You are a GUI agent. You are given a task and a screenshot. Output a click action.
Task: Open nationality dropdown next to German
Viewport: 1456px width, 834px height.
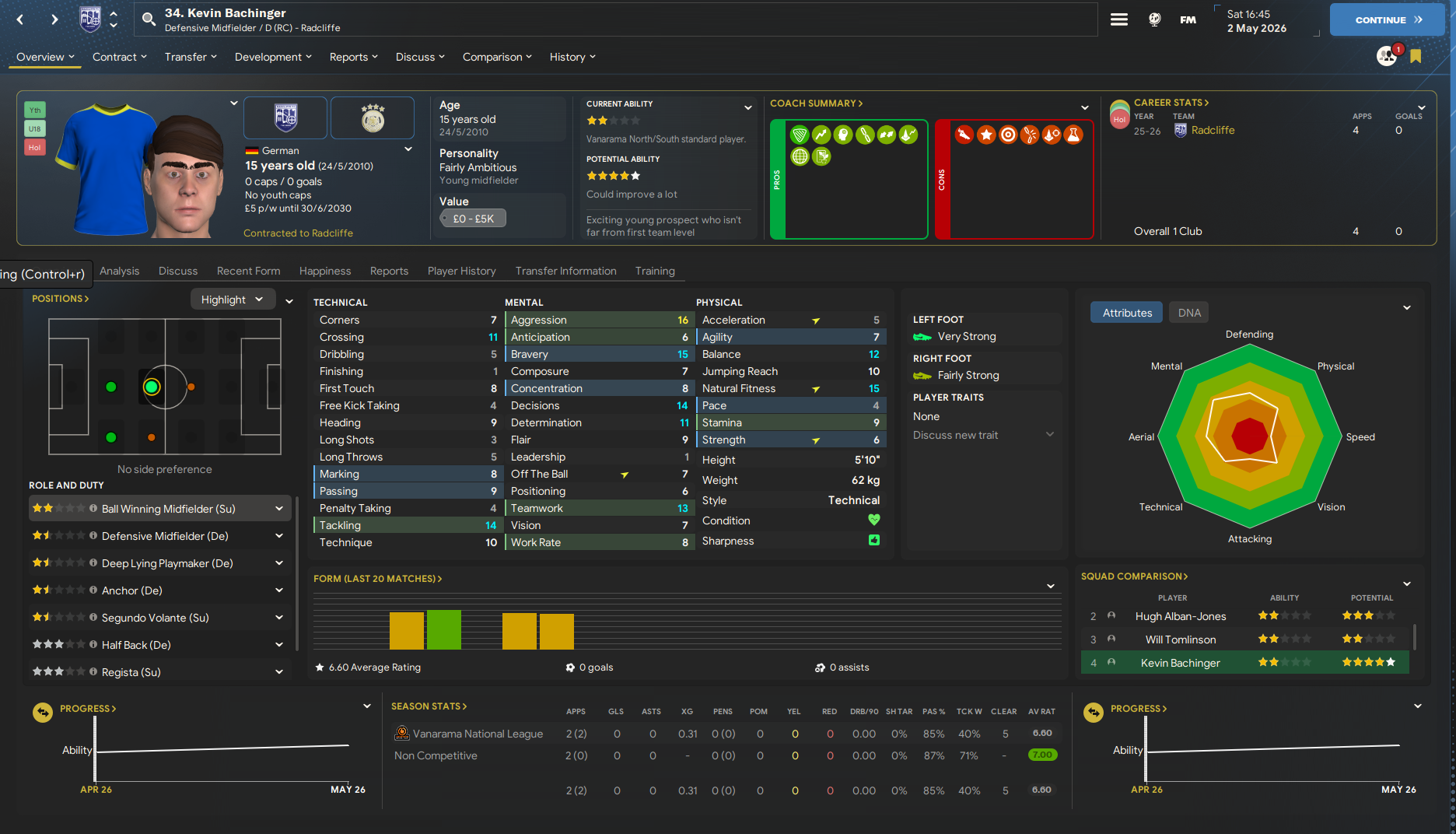[x=408, y=149]
